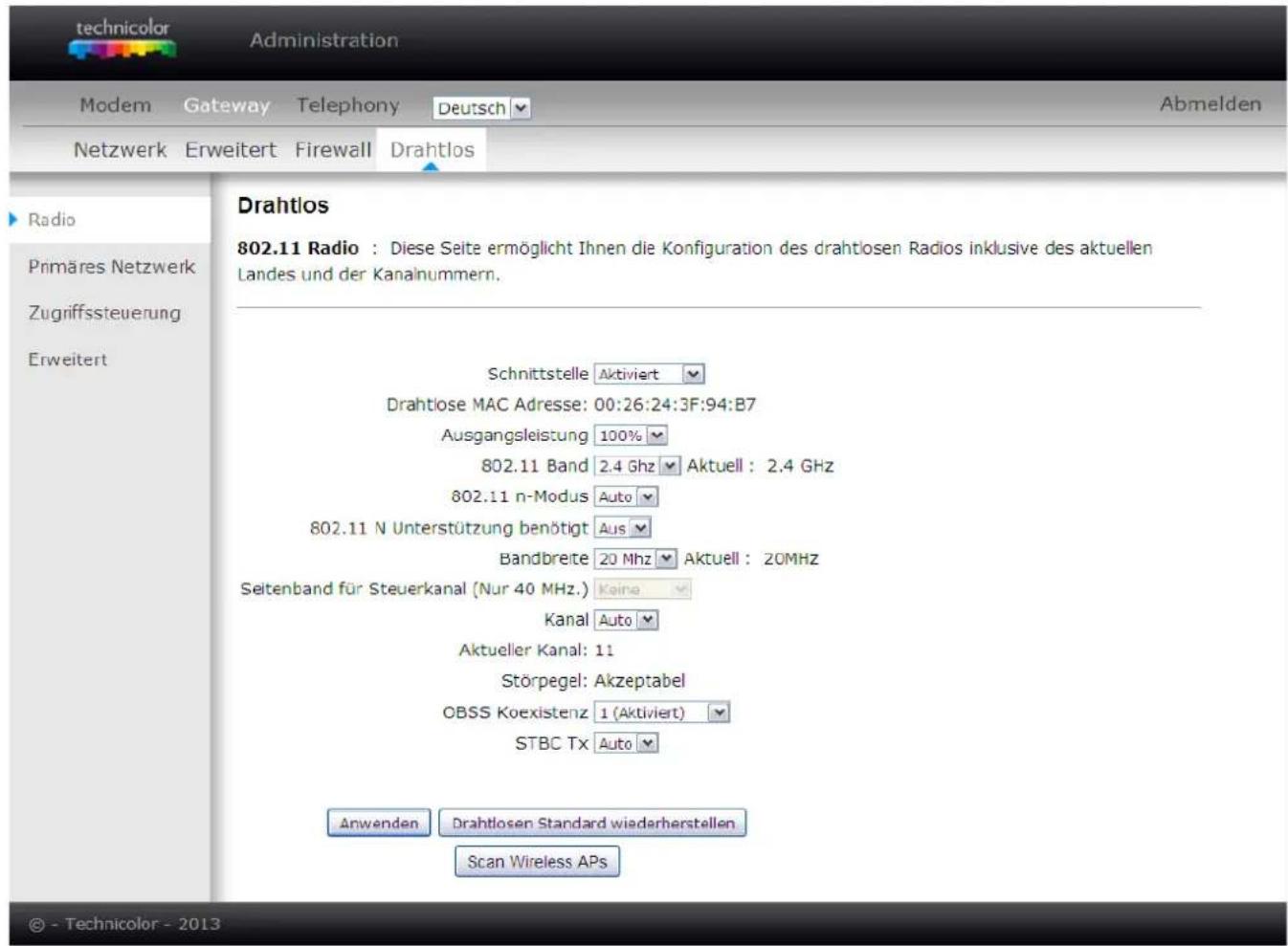Switch to the Erweitert top tab

[231, 150]
